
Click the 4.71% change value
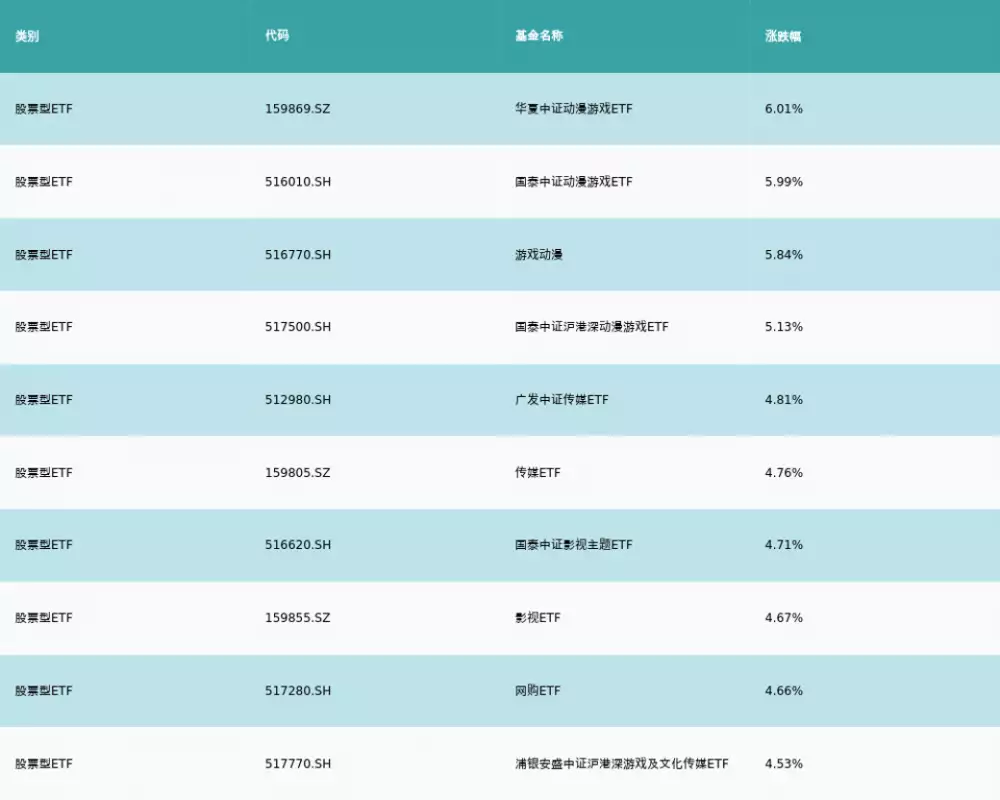(x=784, y=545)
